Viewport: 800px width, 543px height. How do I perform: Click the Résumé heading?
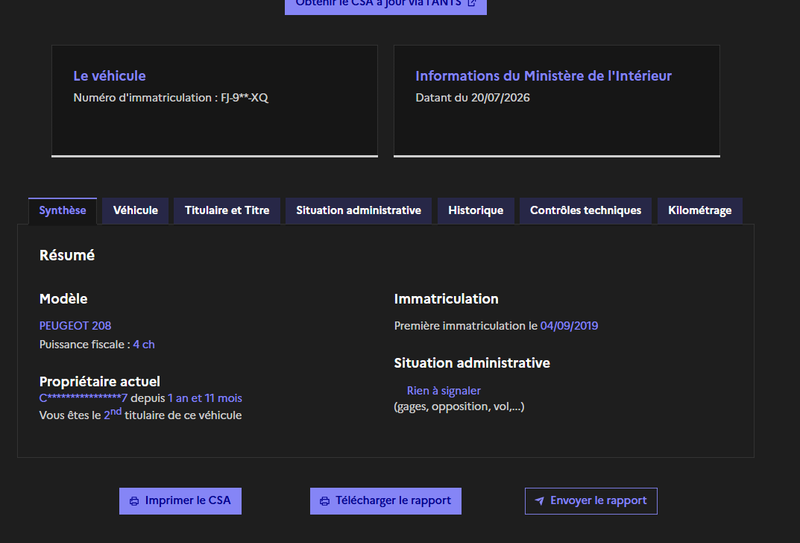(67, 255)
